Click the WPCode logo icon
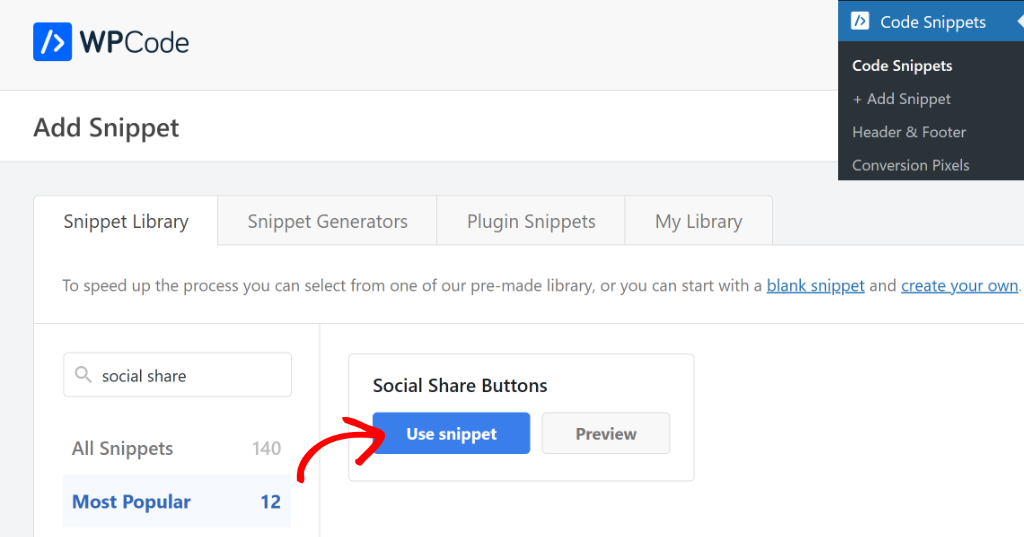Viewport: 1024px width, 537px height. (52, 42)
